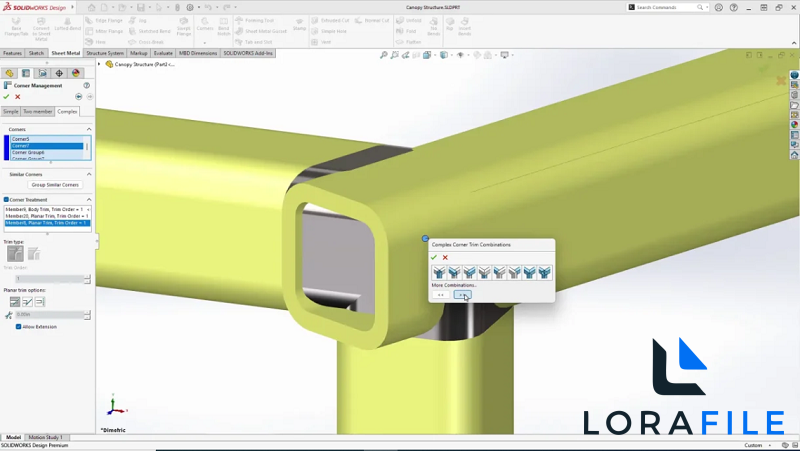Open the PropertyManager tab icon

click(x=26, y=73)
